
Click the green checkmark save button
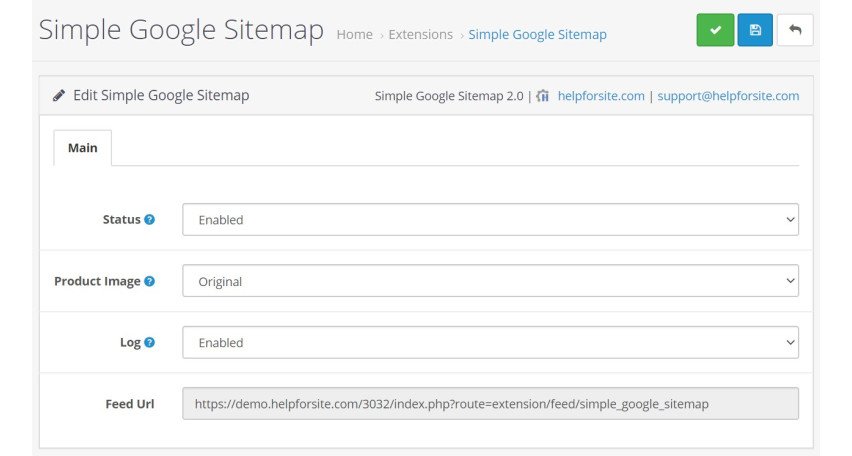[x=715, y=30]
